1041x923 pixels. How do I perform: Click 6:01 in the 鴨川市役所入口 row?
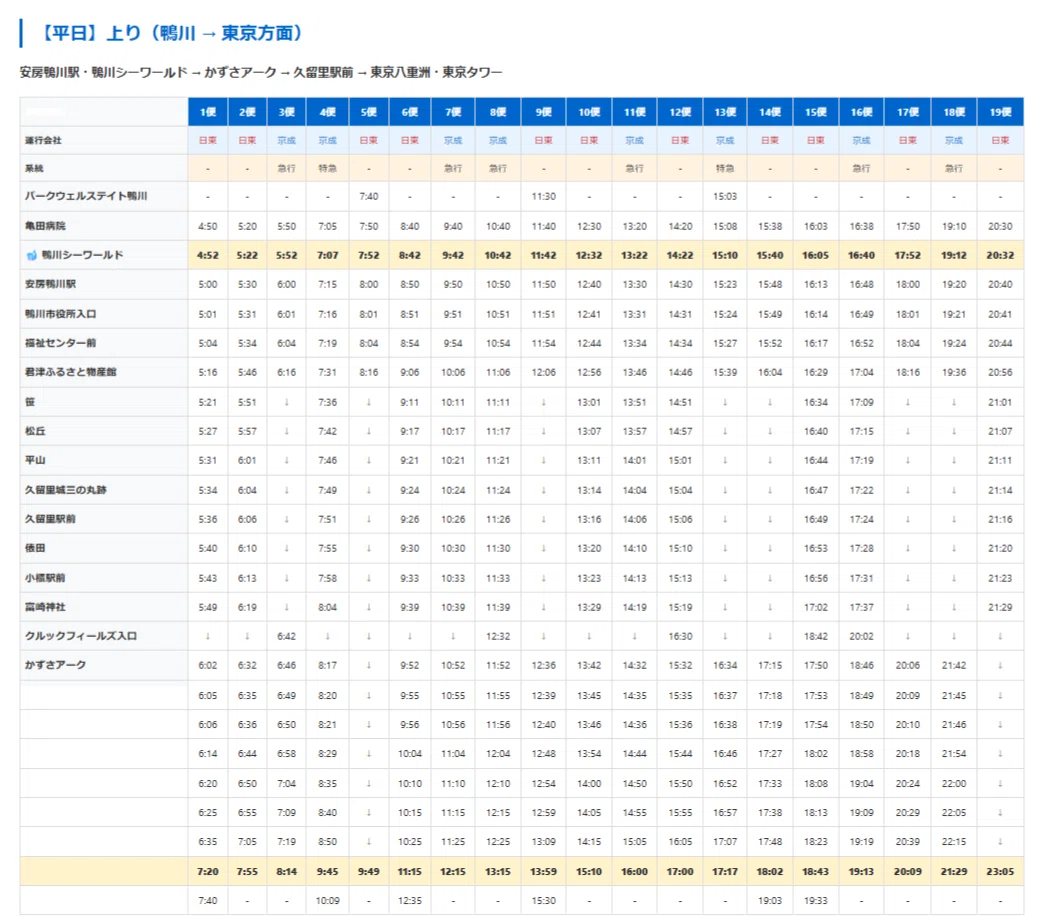coord(287,314)
